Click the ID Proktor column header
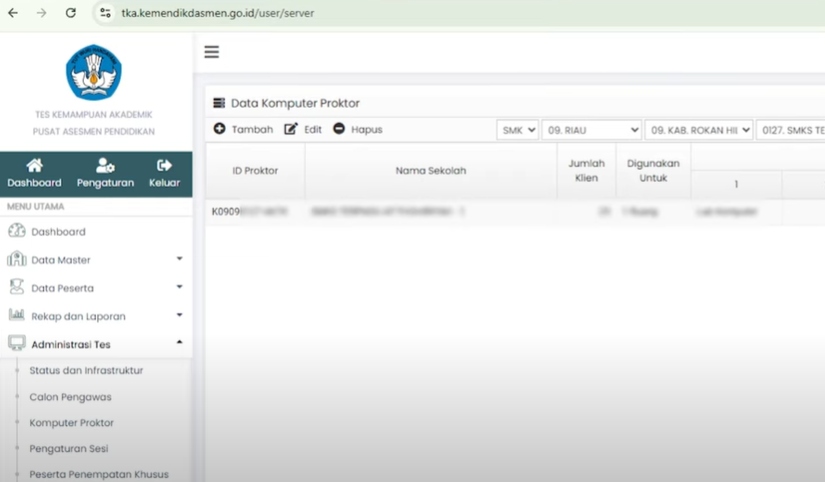This screenshot has width=825, height=482. point(255,170)
